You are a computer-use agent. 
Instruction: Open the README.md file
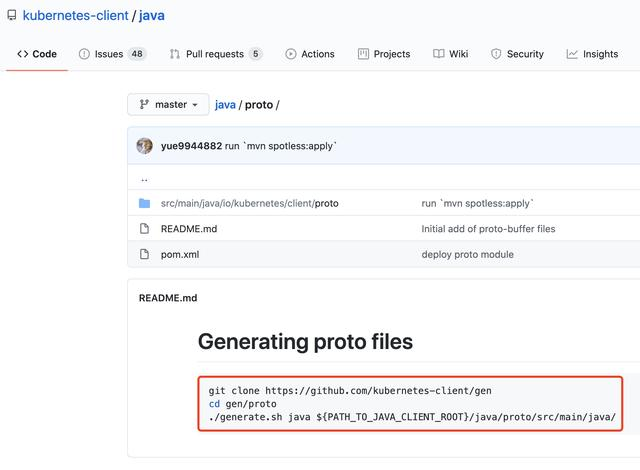pos(189,229)
